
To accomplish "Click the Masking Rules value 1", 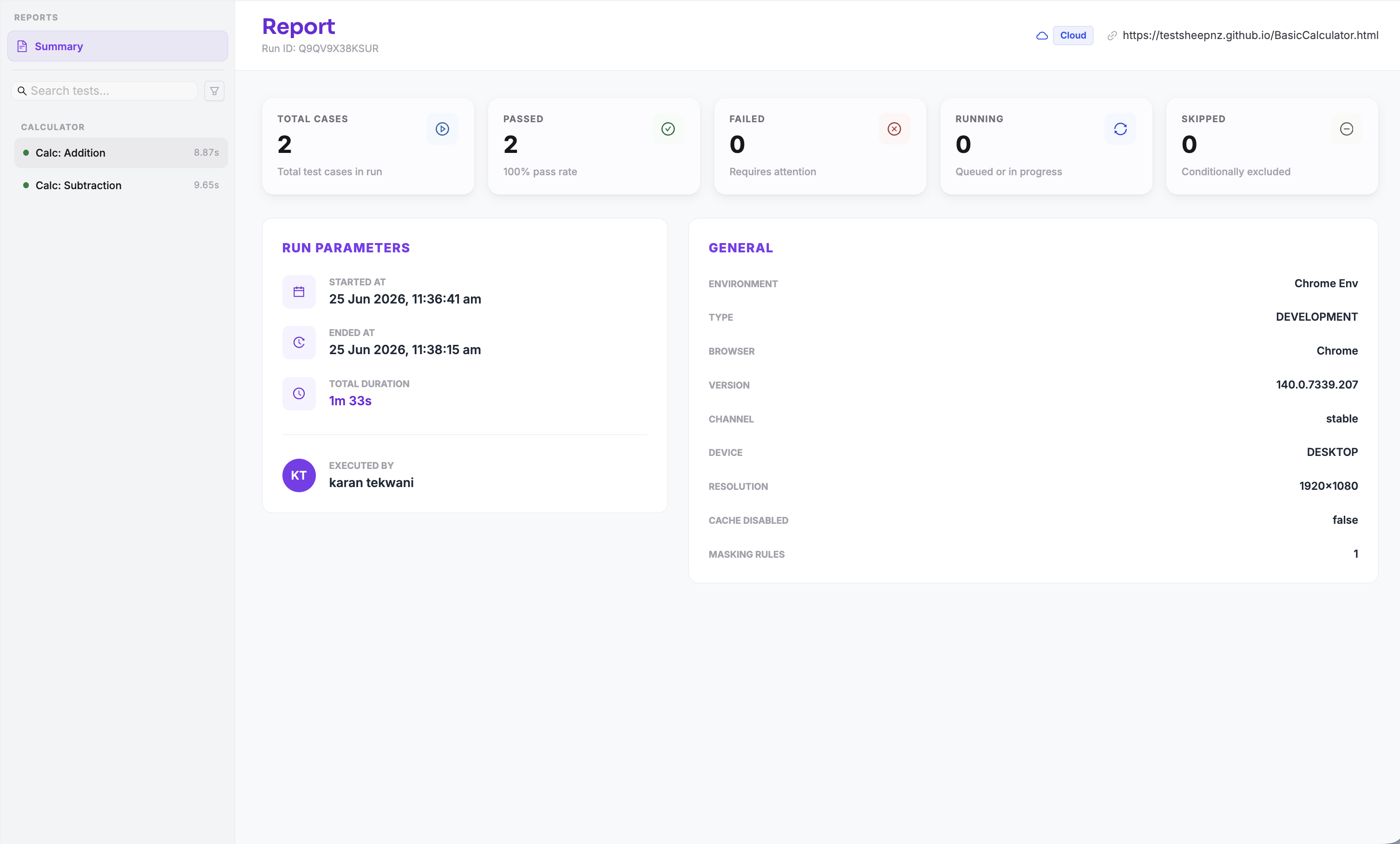I will pos(1356,554).
